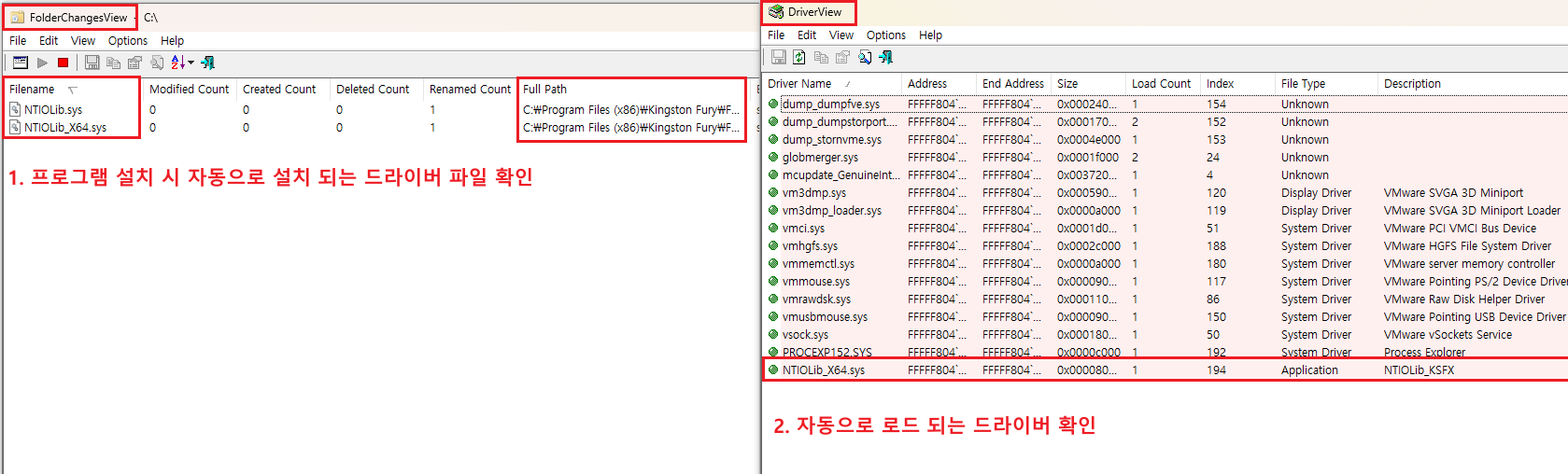Viewport: 1568px width, 474px height.
Task: Open the Options menu in FolderChangesView
Action: 127,41
